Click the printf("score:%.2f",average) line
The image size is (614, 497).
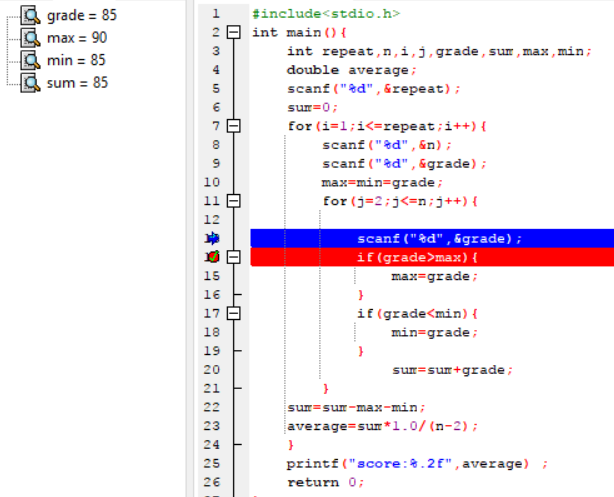click(417, 464)
